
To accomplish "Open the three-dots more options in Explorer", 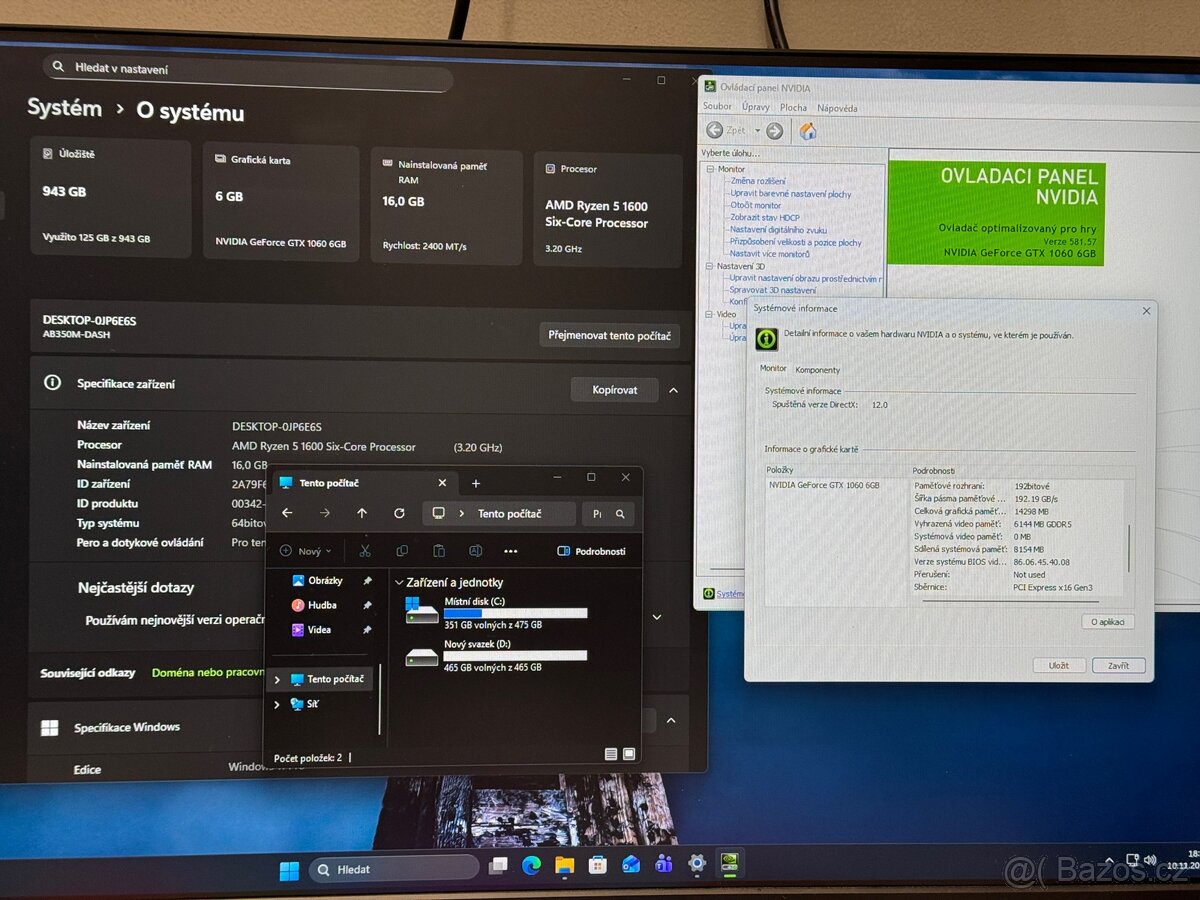I will [511, 551].
